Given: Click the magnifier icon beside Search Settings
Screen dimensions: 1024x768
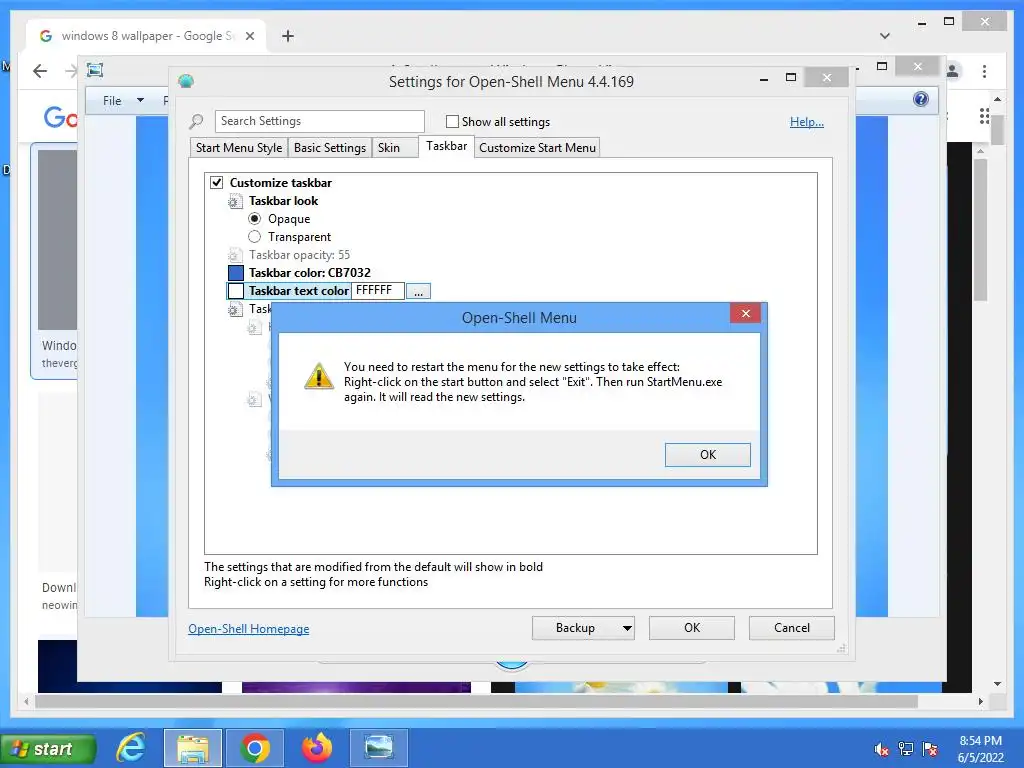Looking at the screenshot, I should [x=196, y=121].
